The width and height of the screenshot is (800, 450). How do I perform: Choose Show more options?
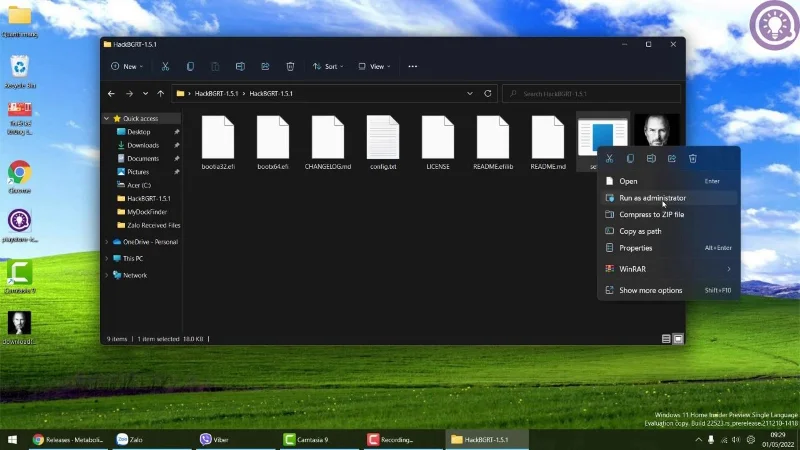[669, 290]
